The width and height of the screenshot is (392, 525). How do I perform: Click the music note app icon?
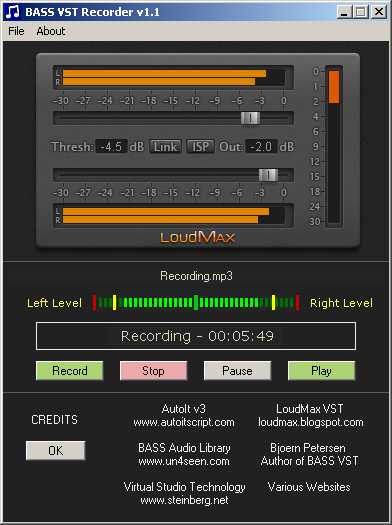[x=13, y=12]
